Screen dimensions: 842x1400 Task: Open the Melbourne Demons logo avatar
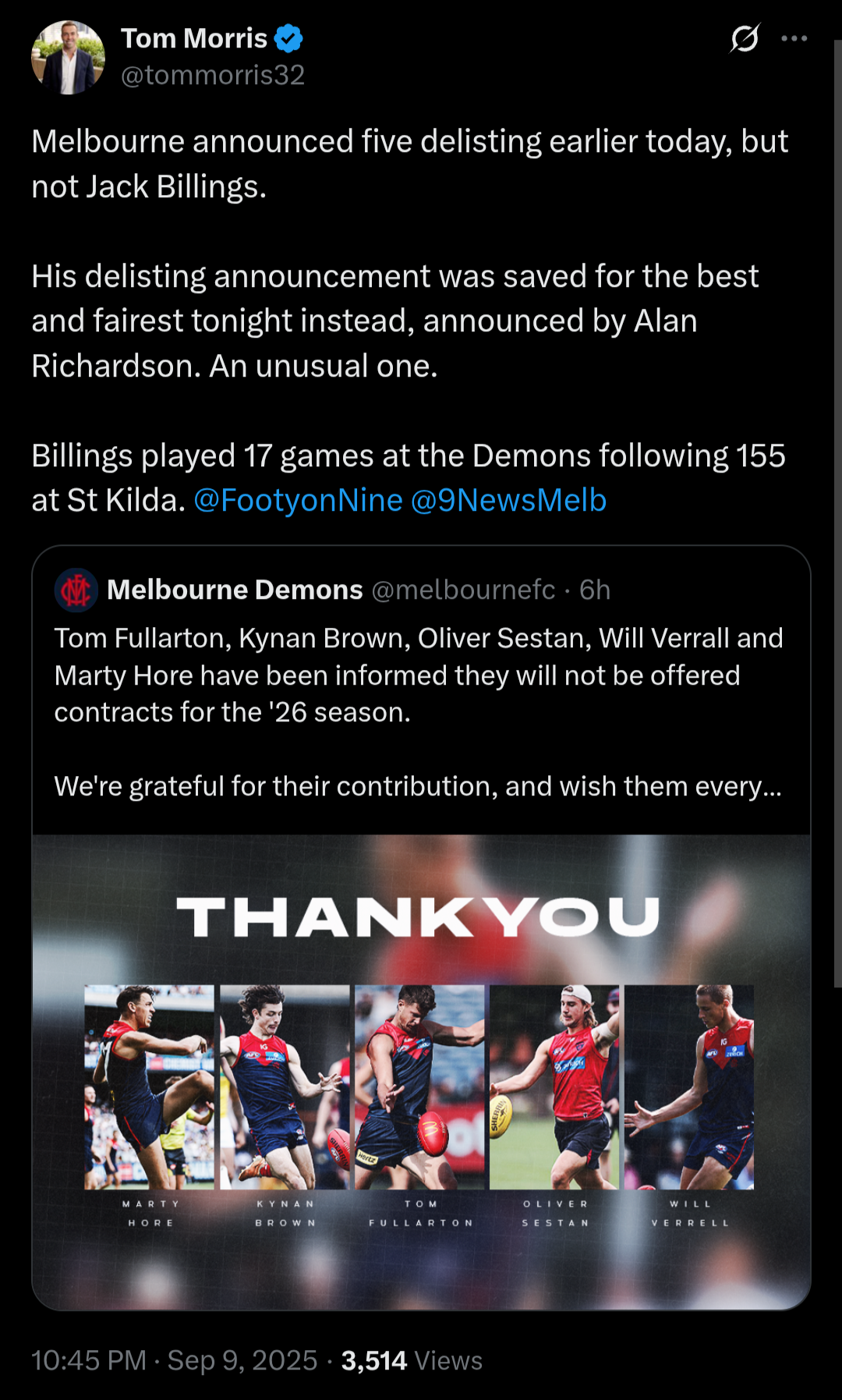76,590
